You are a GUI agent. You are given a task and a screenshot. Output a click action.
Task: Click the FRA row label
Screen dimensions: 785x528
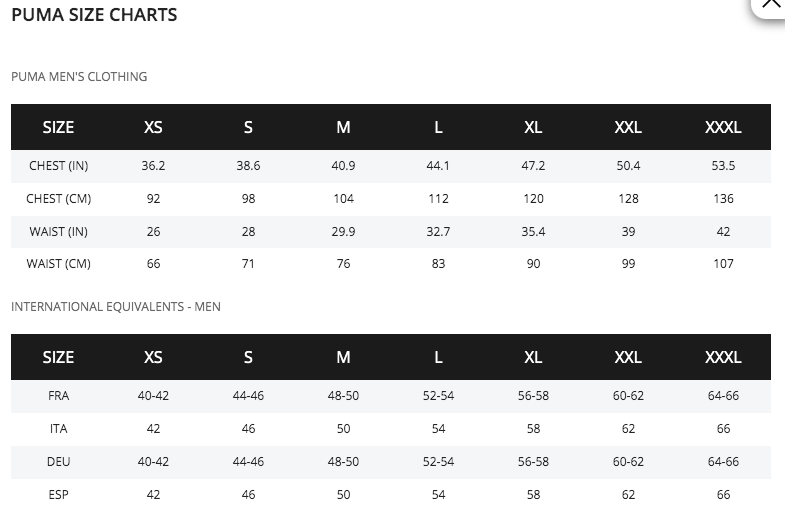[59, 396]
